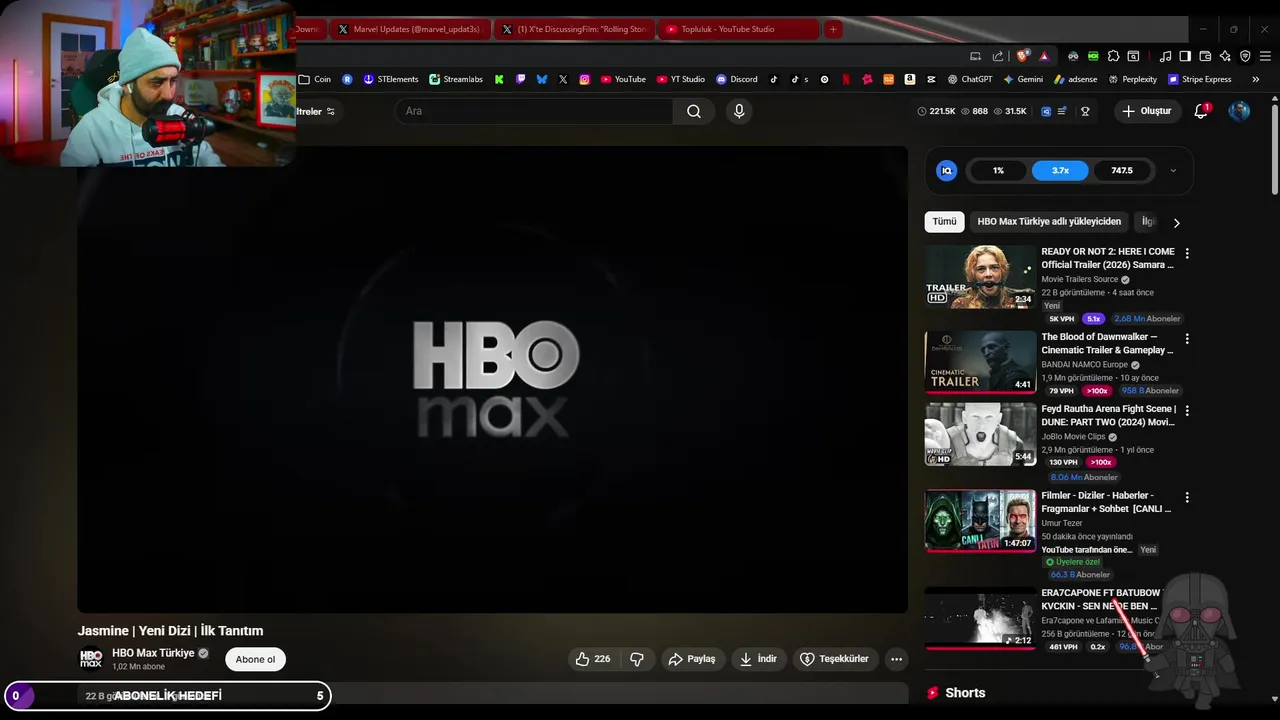1280x720 pixels.
Task: Click the 221.5K vidIQ views stat
Action: (937, 111)
